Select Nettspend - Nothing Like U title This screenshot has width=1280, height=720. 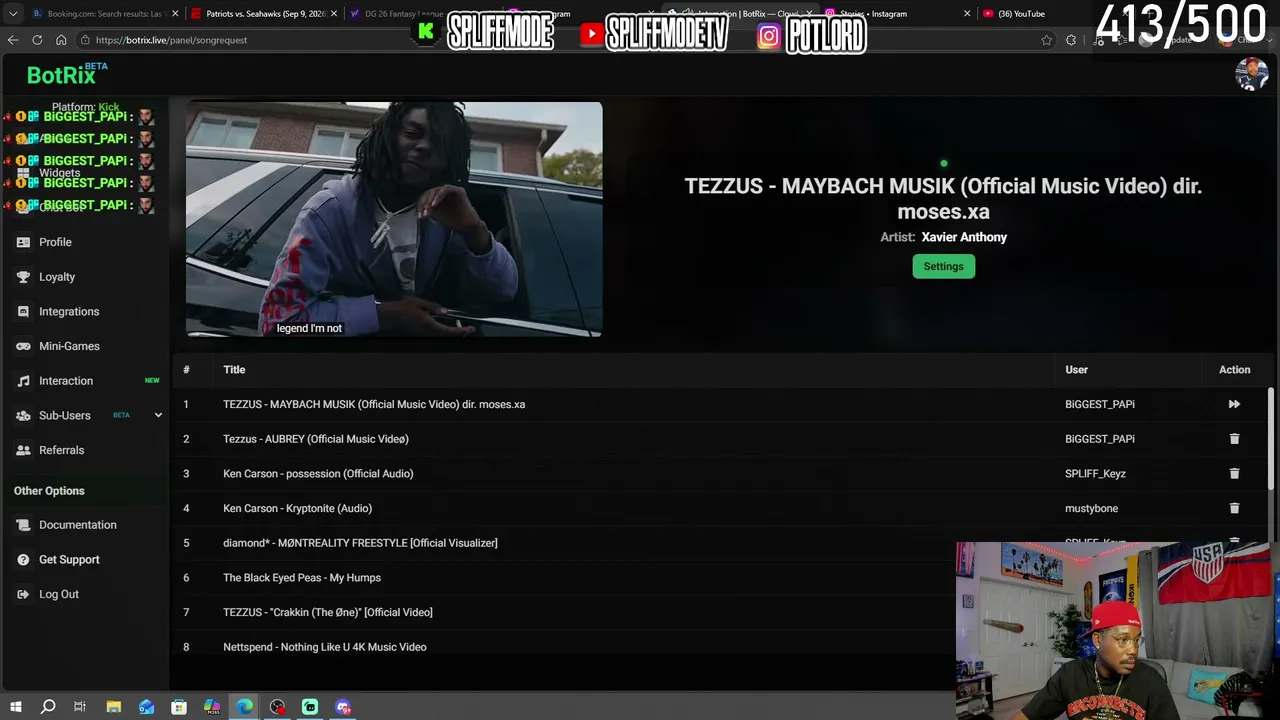(x=325, y=647)
